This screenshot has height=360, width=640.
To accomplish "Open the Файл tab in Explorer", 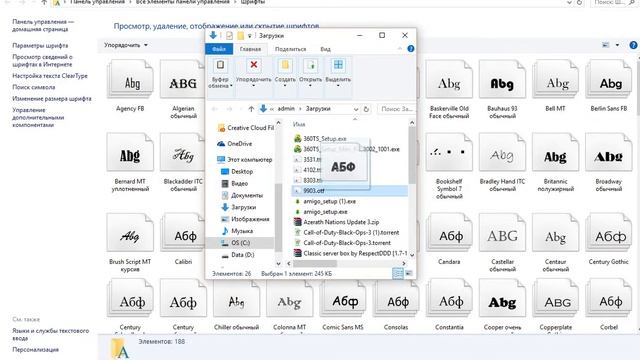I will [x=219, y=49].
